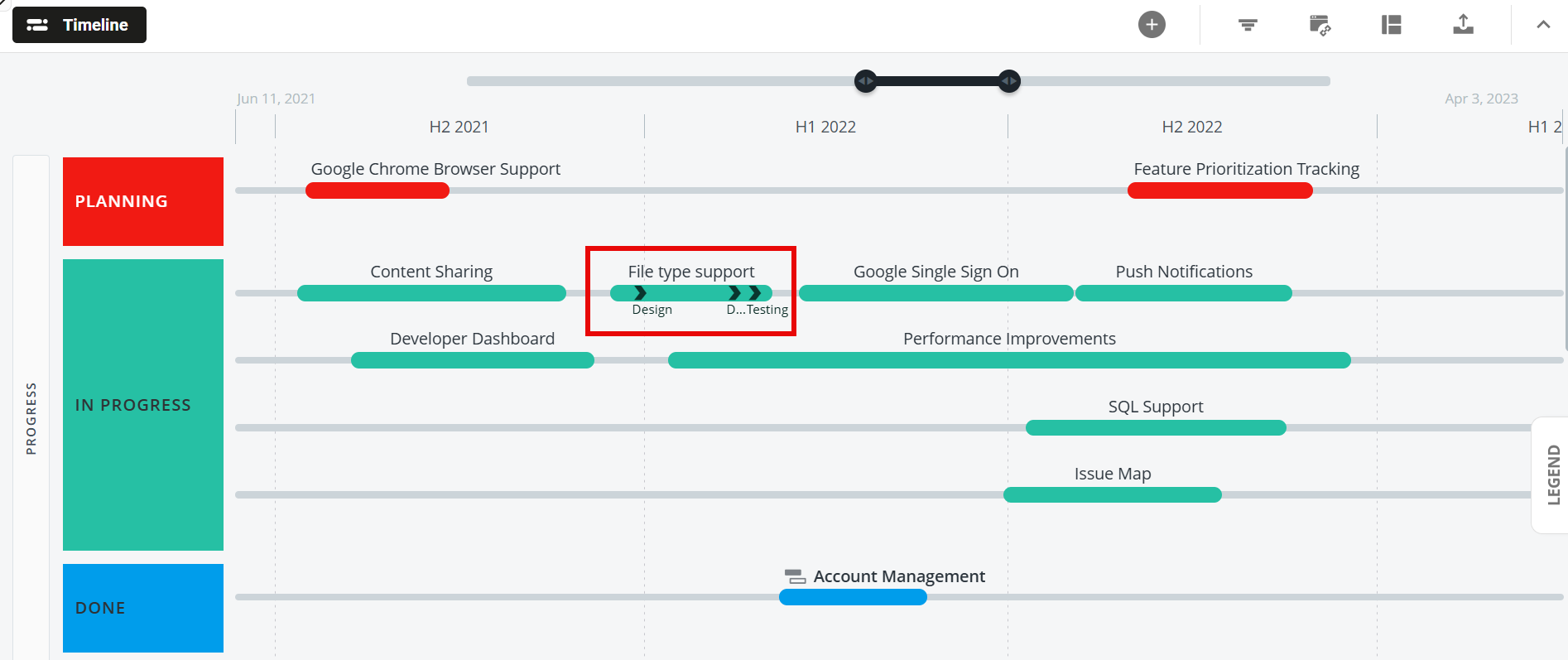Click the Testing milestone chevron marker
The width and height of the screenshot is (1568, 660).
click(x=755, y=293)
